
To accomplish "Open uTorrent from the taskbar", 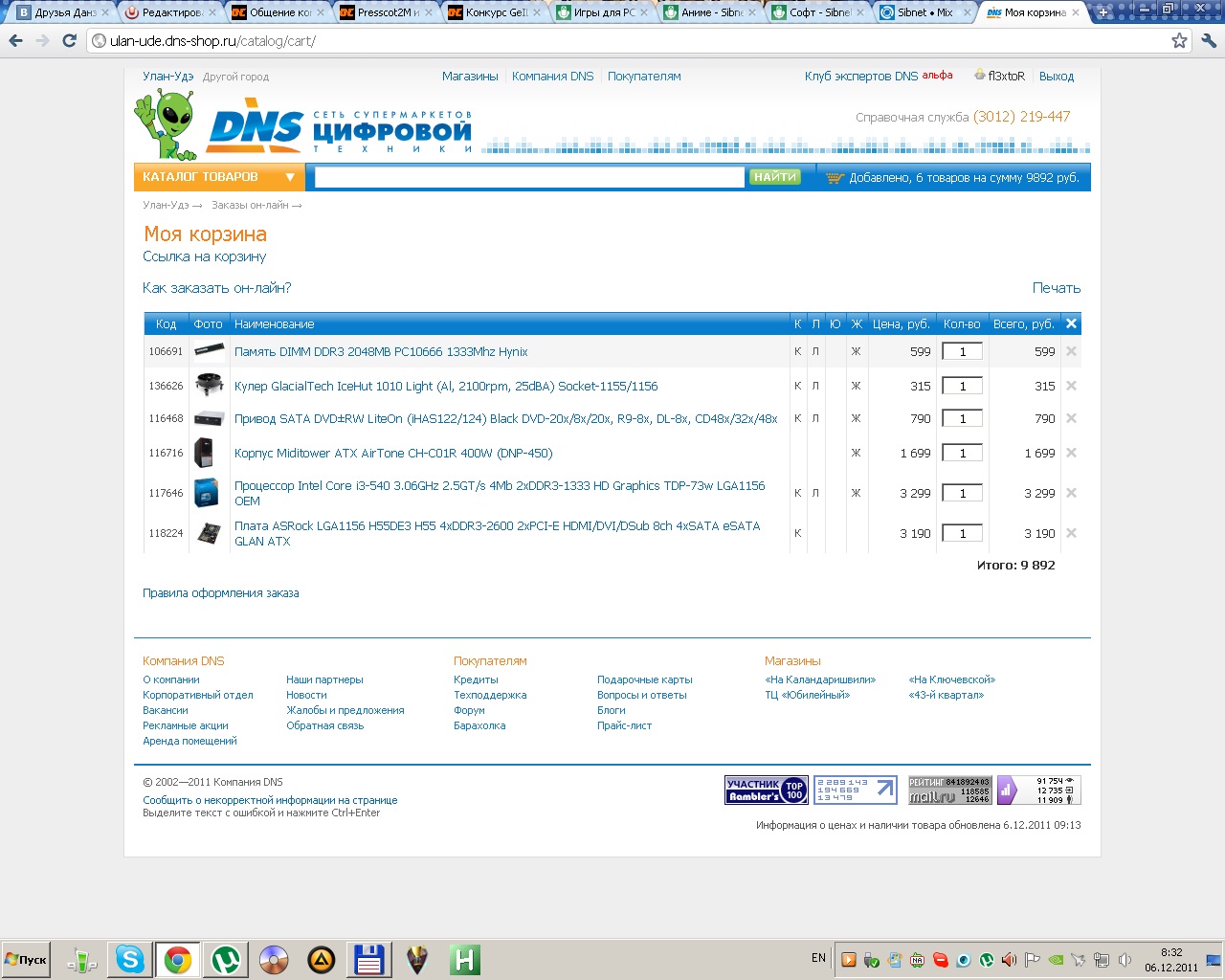I will point(226,959).
